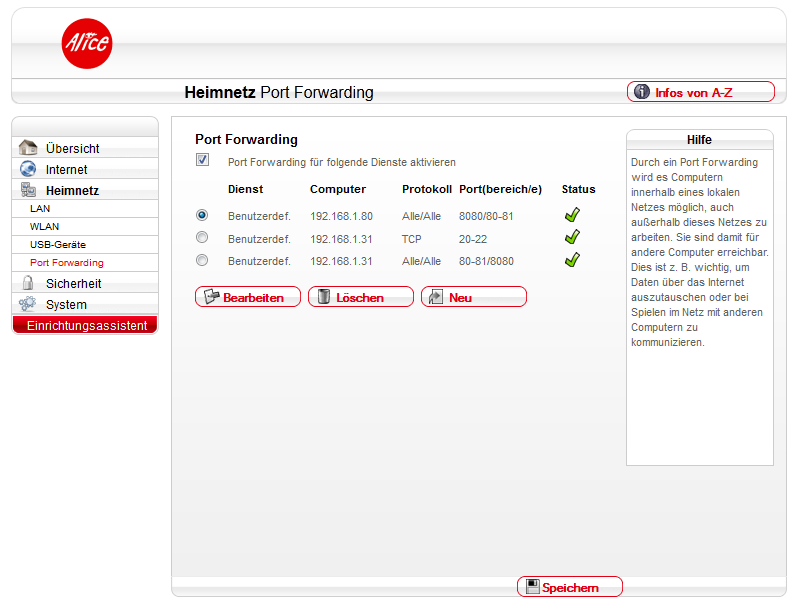The image size is (796, 611).
Task: Click the floppy disk icon on Speichern
Action: coord(533,587)
